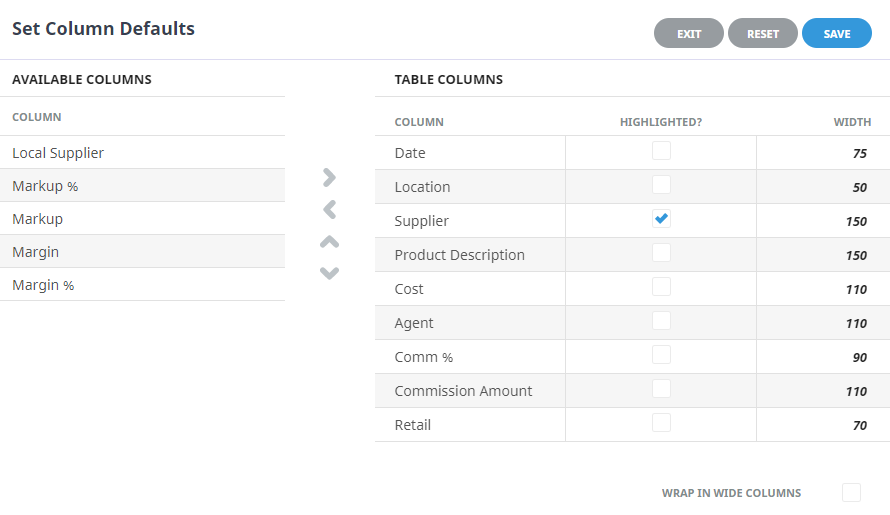The image size is (890, 515).
Task: Enable highlighting for the Date column
Action: pos(661,152)
